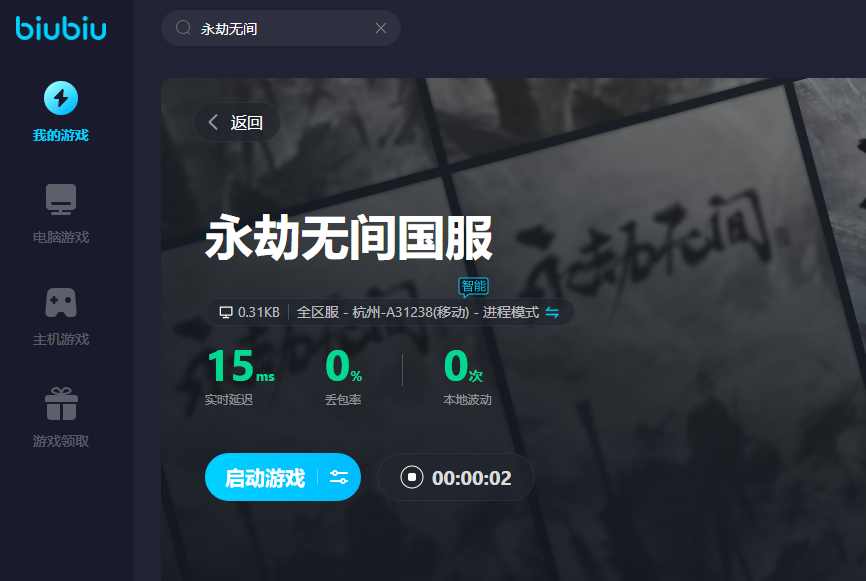Open My Games via lightning bolt icon
Image resolution: width=866 pixels, height=581 pixels.
tap(61, 98)
